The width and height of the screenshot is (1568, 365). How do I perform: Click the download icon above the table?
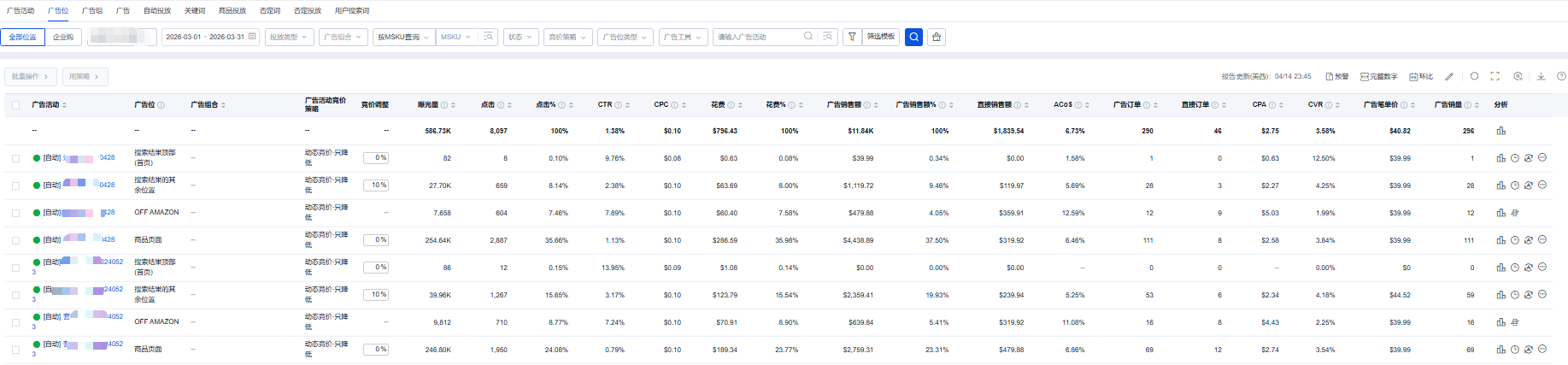[x=1541, y=76]
